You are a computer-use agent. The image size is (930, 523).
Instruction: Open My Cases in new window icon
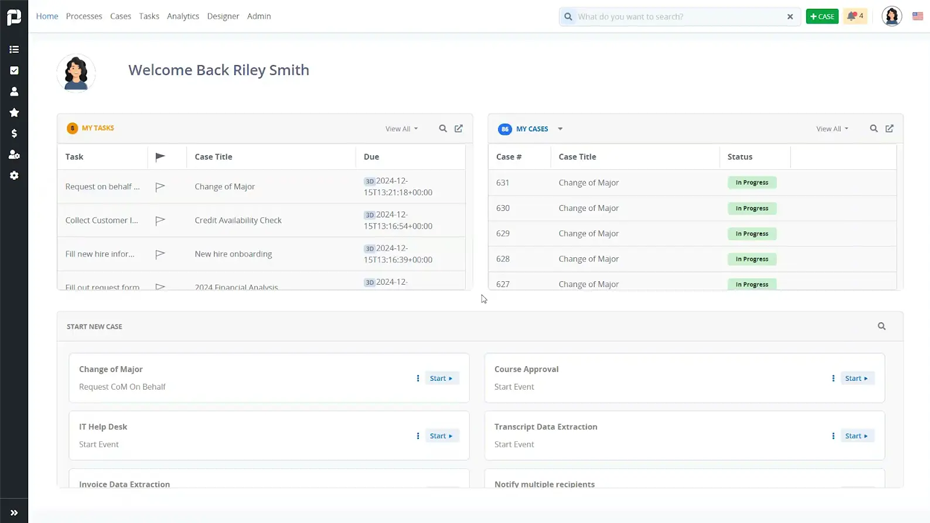point(889,129)
